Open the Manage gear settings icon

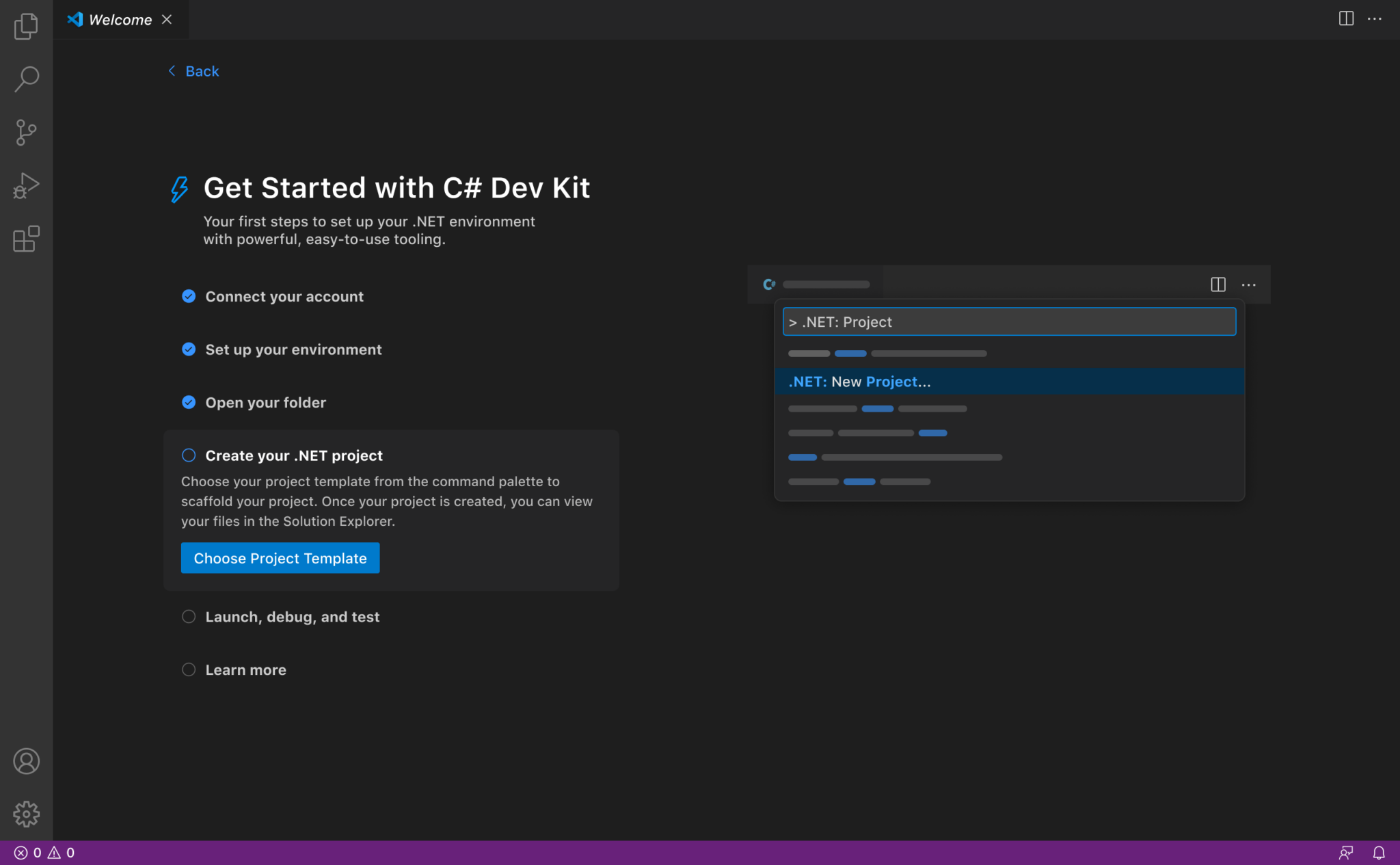point(26,814)
